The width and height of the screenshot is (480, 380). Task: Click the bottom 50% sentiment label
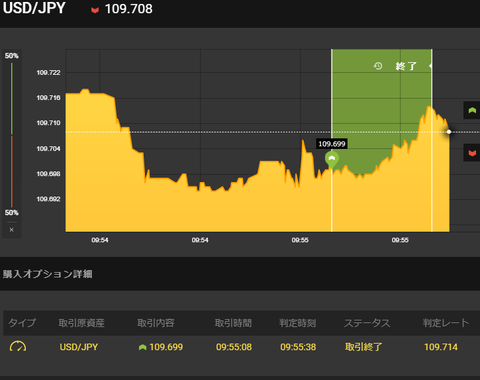12,213
